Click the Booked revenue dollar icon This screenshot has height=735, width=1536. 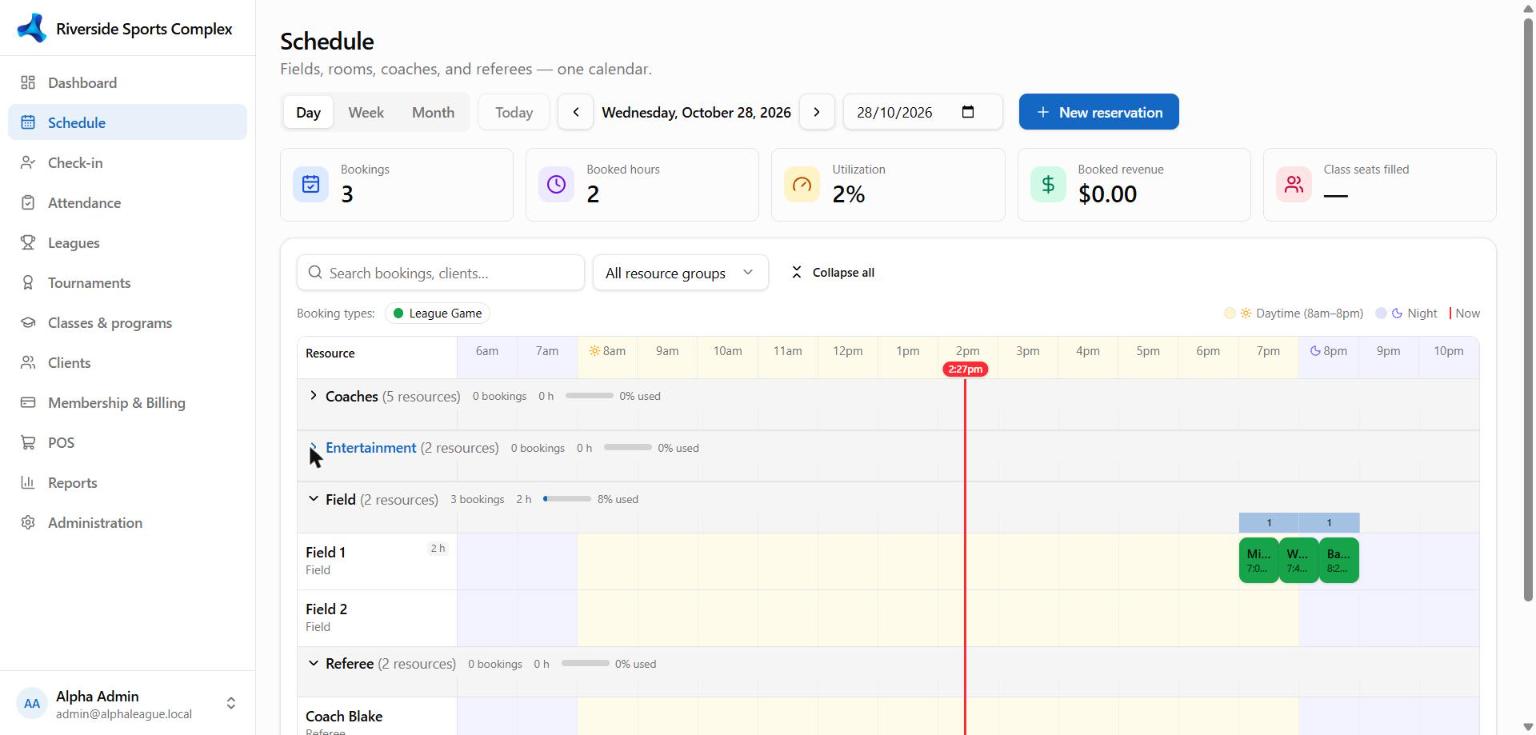point(1048,184)
